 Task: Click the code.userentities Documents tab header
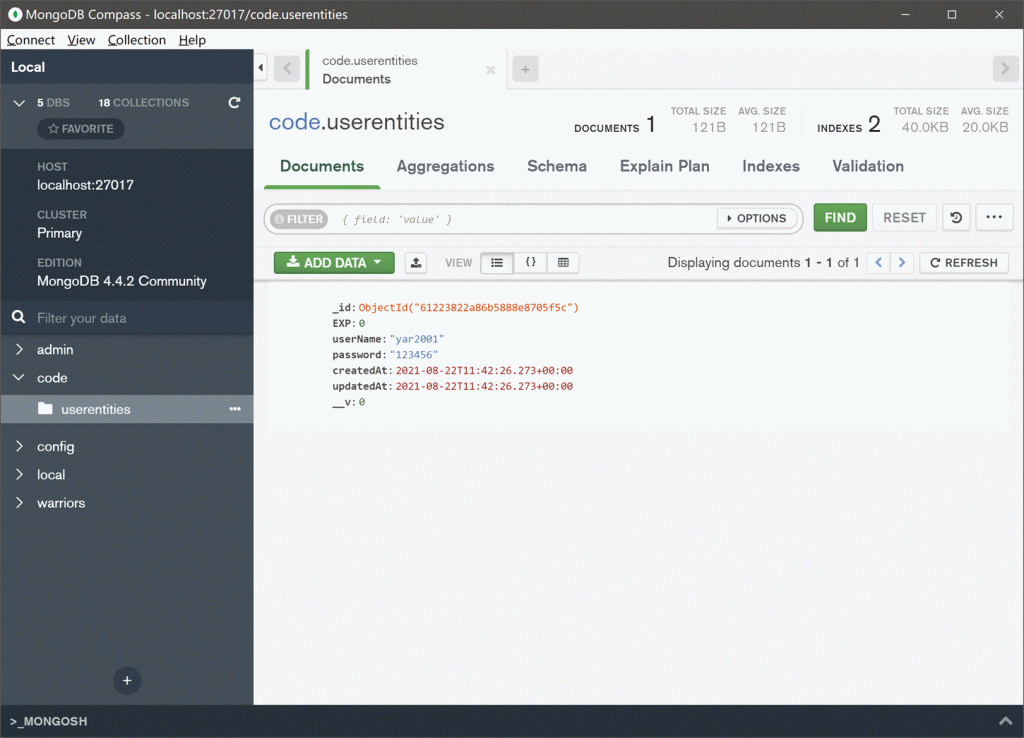point(406,69)
